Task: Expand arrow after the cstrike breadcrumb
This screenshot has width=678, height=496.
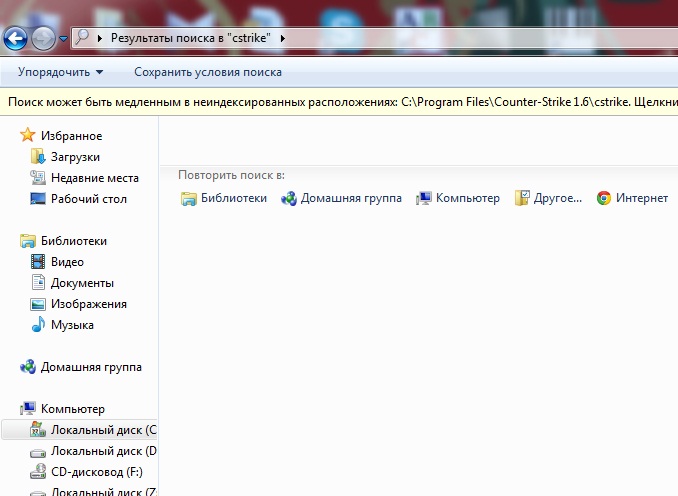Action: (283, 38)
